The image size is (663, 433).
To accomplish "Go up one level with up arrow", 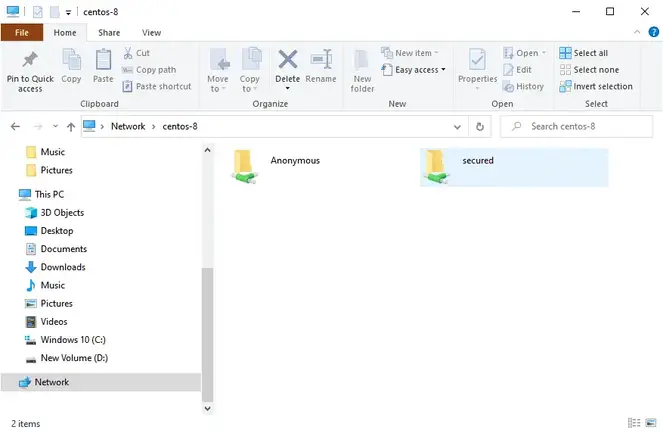I will pos(71,126).
